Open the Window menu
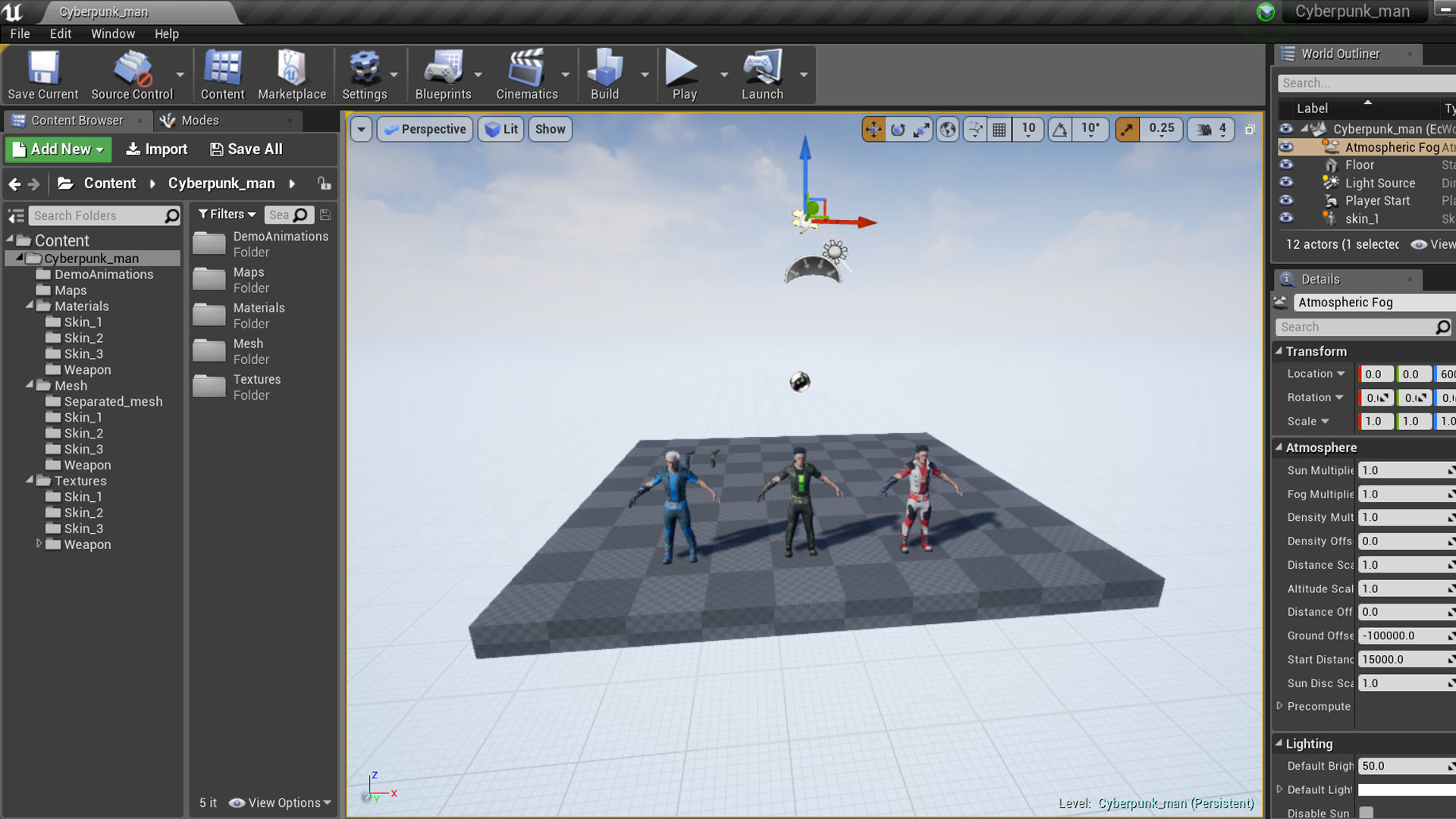The image size is (1456, 819). (x=112, y=33)
